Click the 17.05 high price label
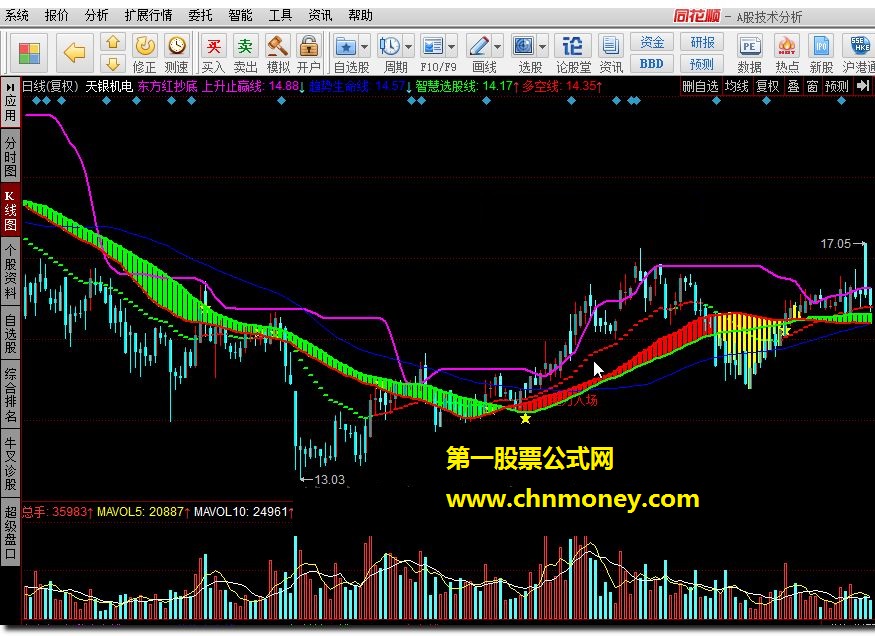Viewport: 875px width, 636px height. click(835, 244)
